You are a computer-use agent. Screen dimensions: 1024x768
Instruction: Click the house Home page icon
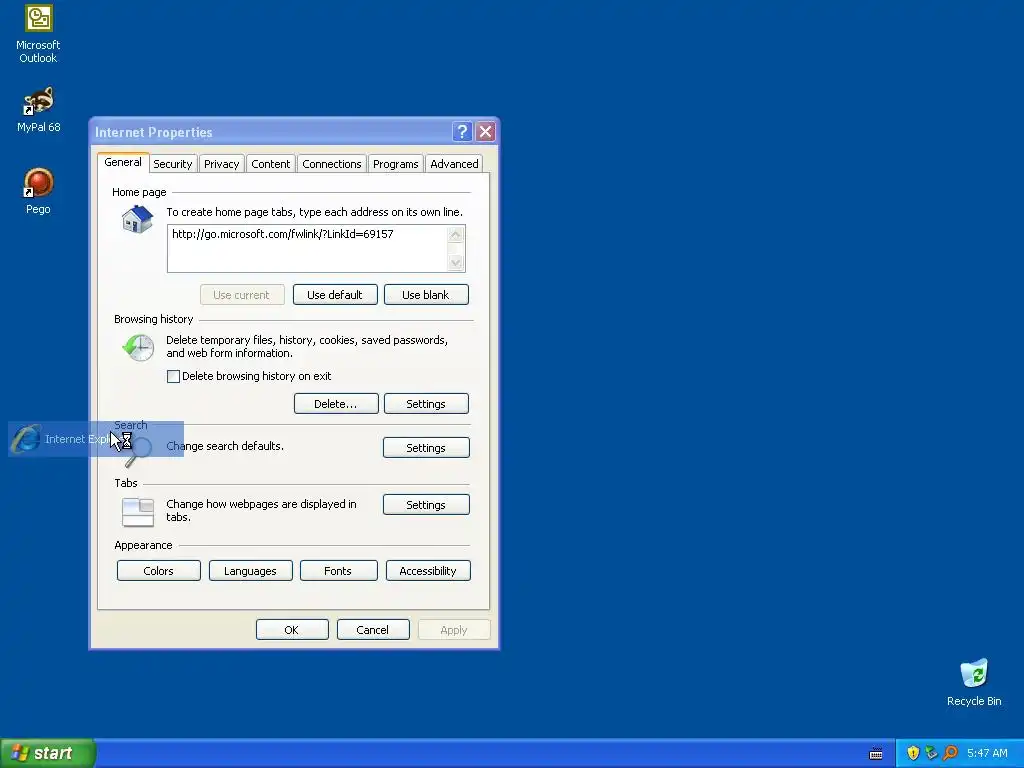[x=137, y=219]
